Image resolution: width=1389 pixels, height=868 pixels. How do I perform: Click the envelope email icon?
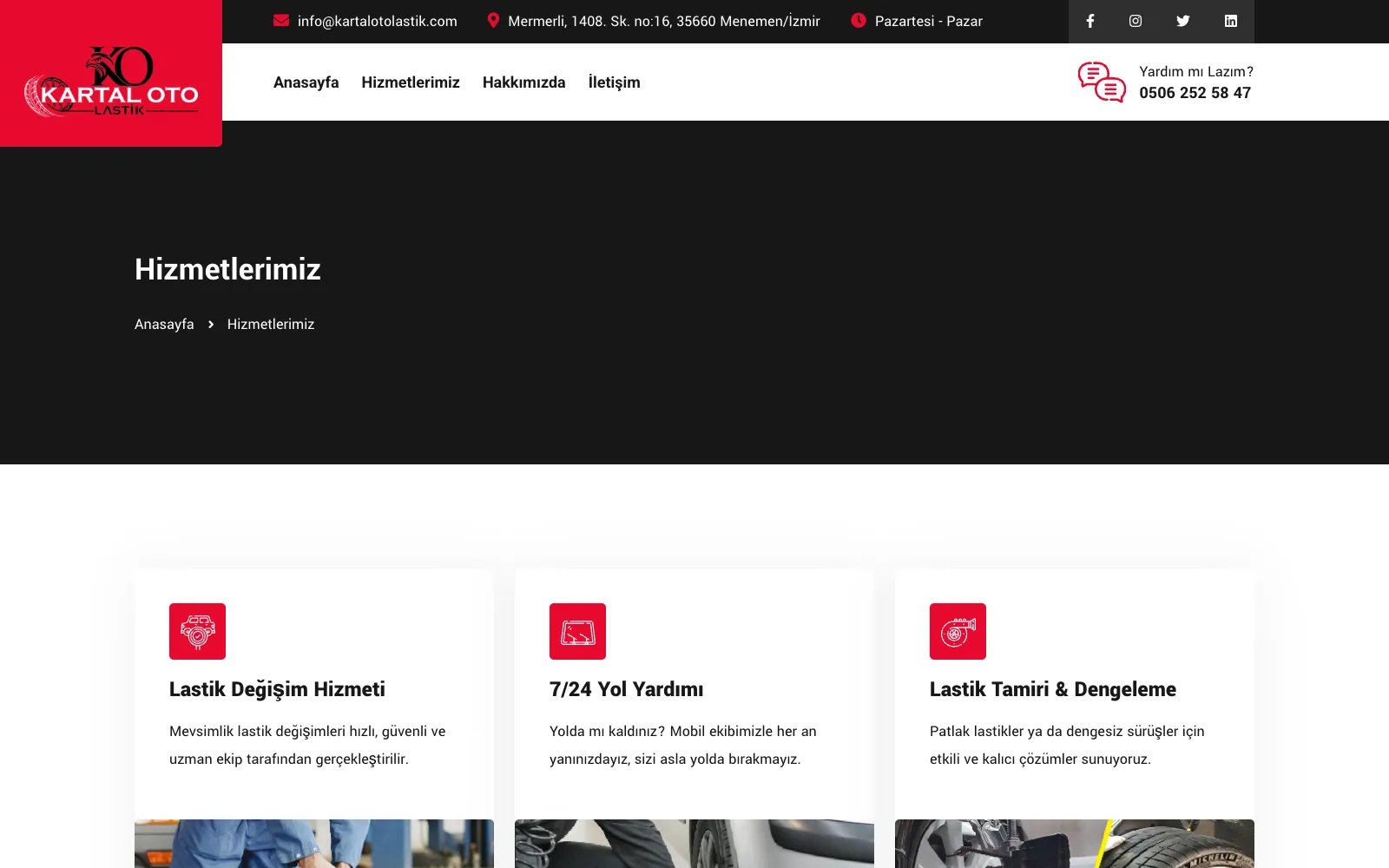click(281, 20)
